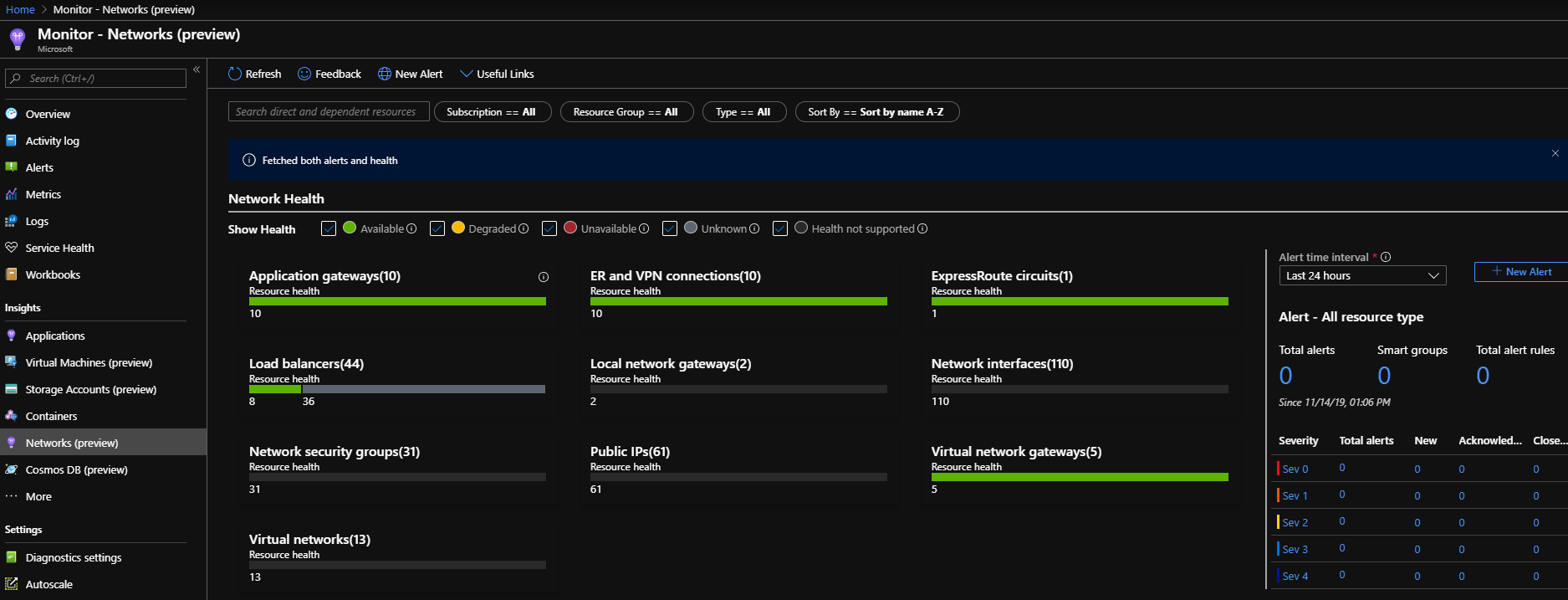Viewport: 1568px width, 600px height.
Task: Open the Alert time interval dropdown
Action: pos(1362,275)
